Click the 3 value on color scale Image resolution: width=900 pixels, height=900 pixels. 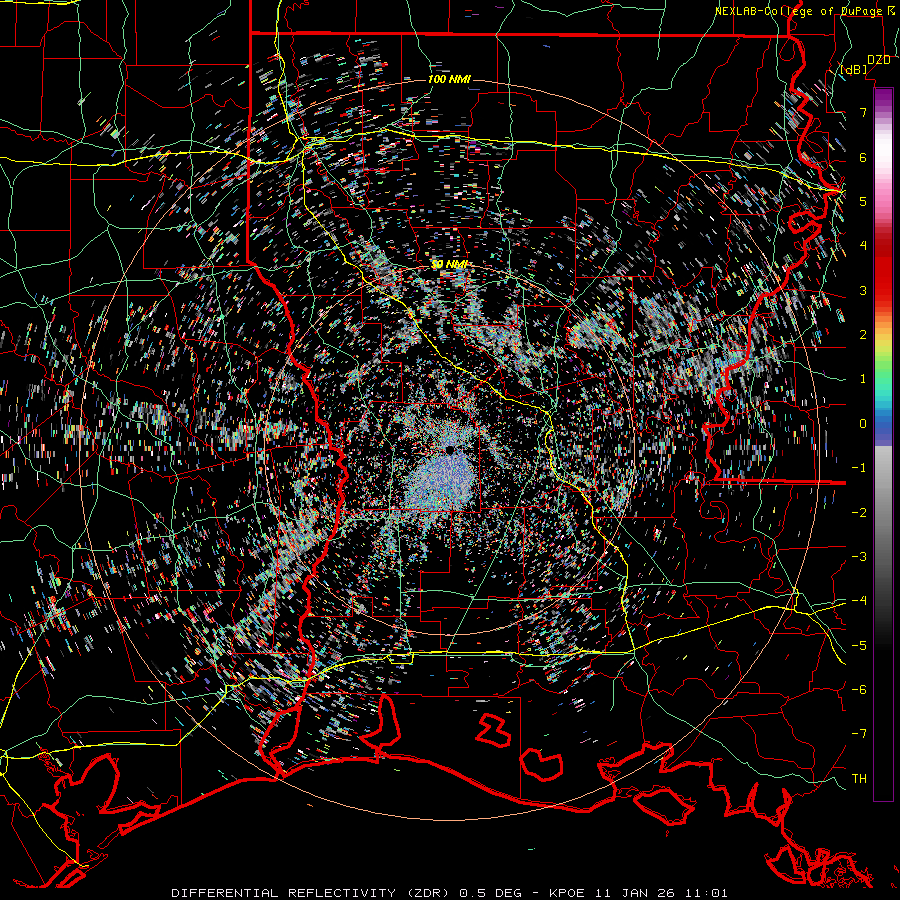point(863,290)
